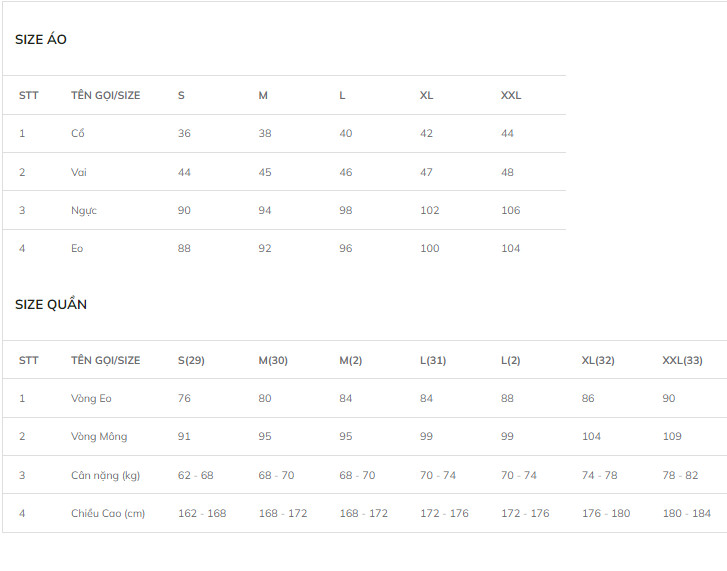Select the S(29) pants column header
727x571 pixels.
pos(191,360)
